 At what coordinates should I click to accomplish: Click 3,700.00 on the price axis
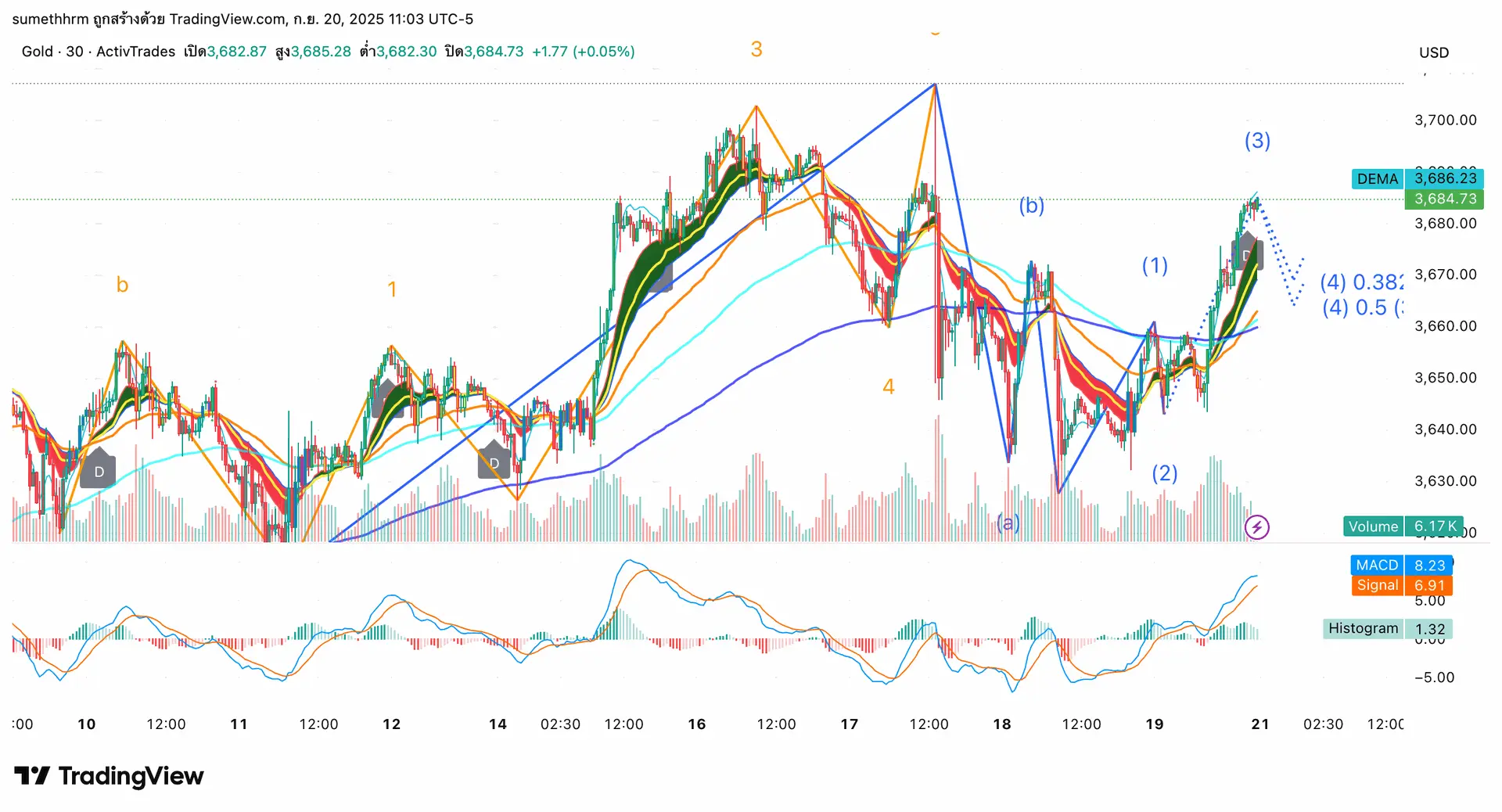1445,120
